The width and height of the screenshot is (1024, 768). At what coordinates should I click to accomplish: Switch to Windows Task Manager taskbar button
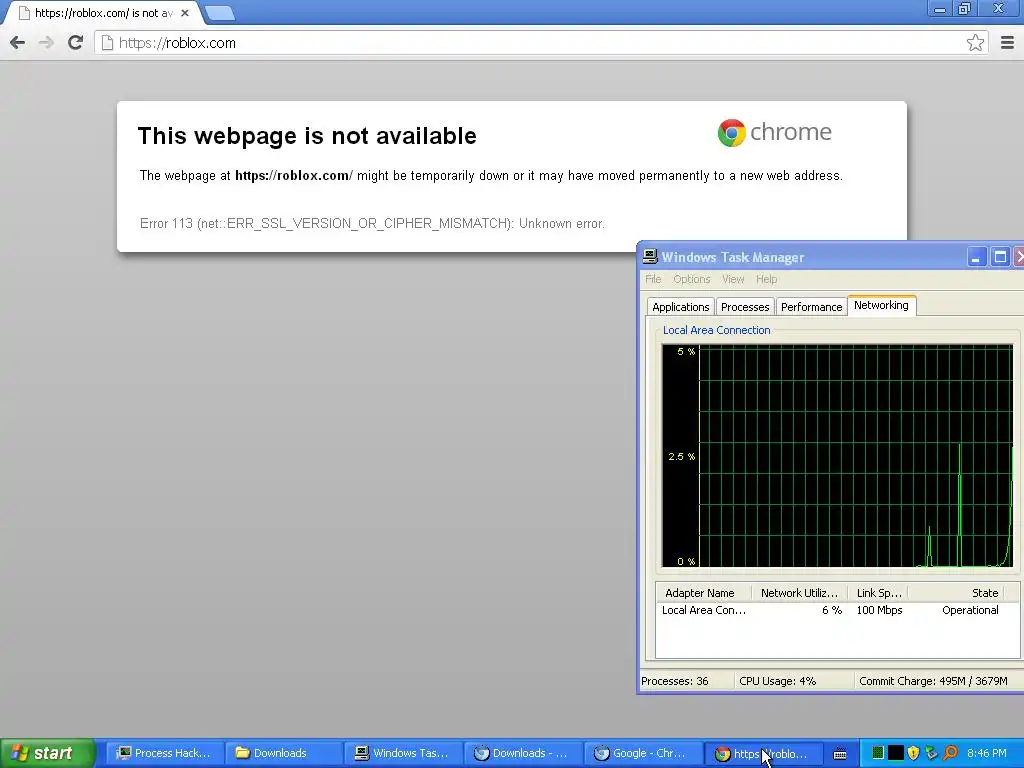(x=402, y=753)
